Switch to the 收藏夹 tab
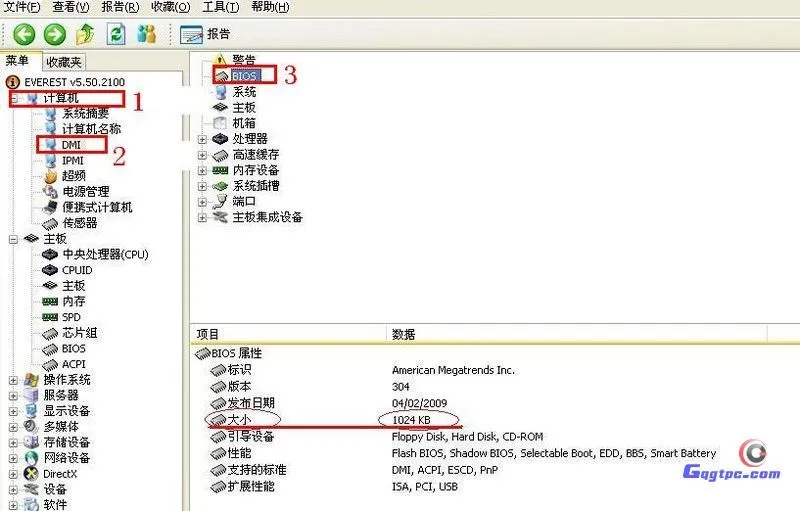This screenshot has height=511, width=800. click(64, 62)
